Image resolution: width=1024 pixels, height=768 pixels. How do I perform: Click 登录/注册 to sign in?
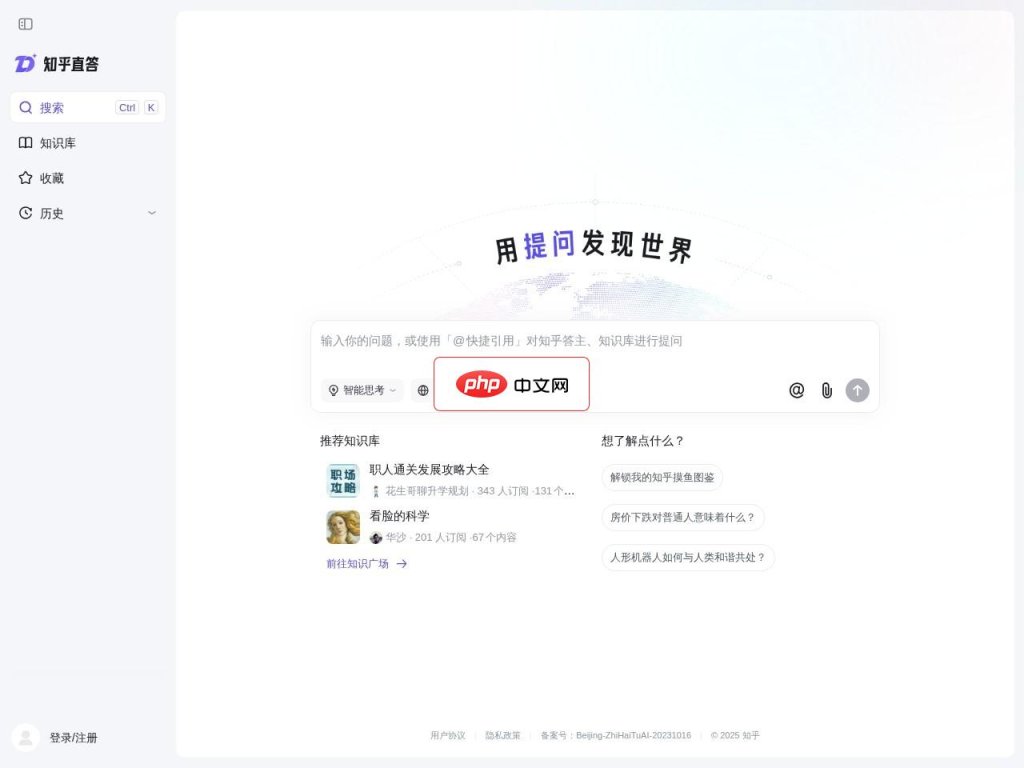pyautogui.click(x=73, y=738)
